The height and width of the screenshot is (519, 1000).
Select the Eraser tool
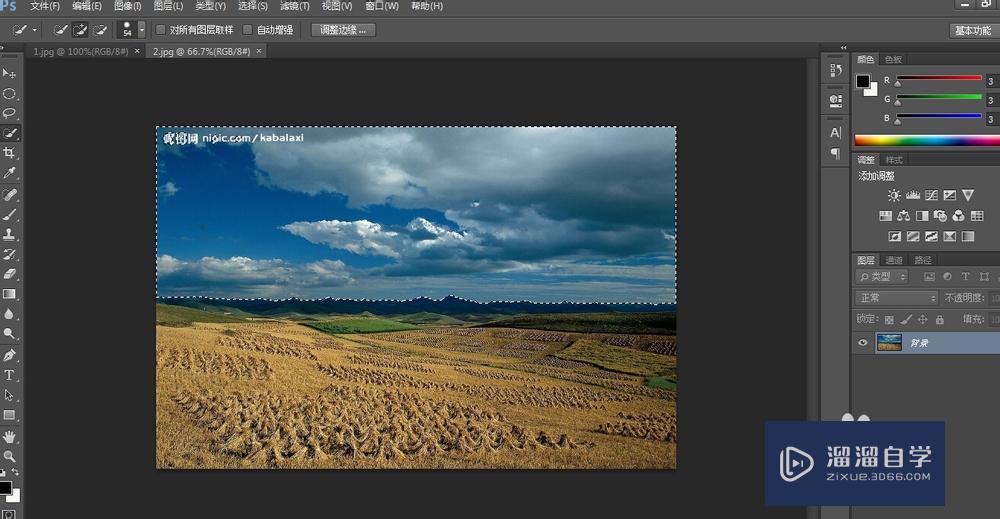[x=10, y=274]
